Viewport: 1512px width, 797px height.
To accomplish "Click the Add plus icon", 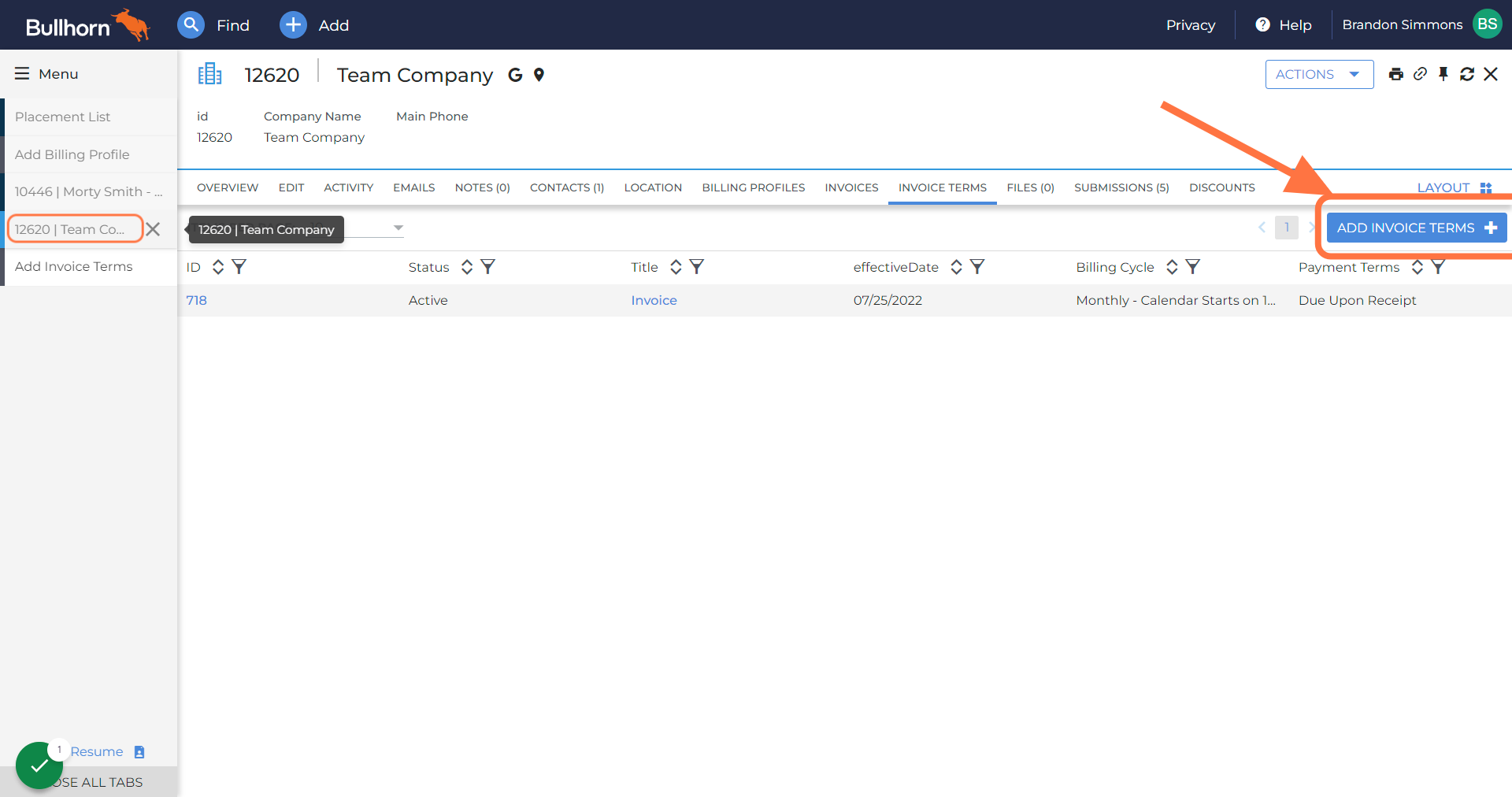I will [x=293, y=25].
